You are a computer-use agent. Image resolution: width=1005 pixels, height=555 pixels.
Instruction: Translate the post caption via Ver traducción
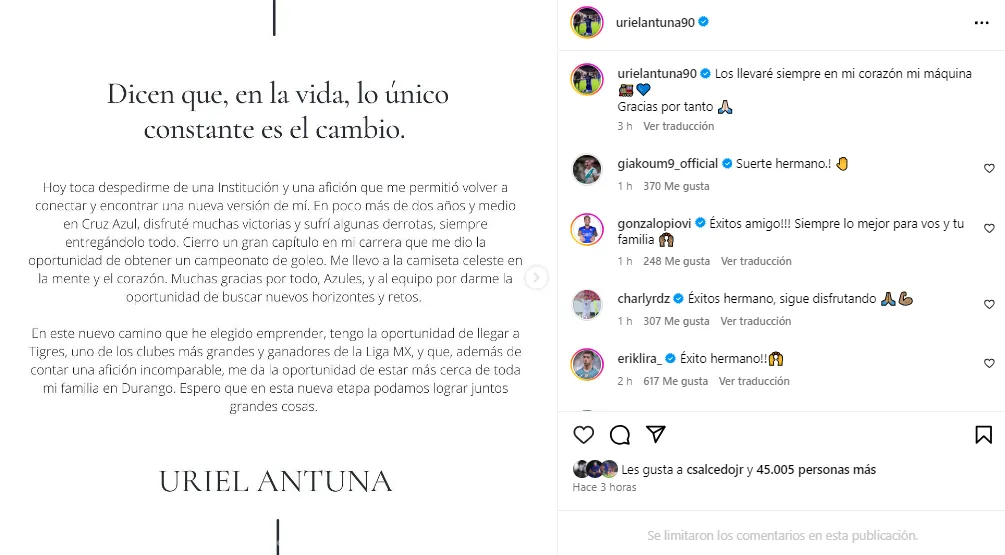(678, 126)
